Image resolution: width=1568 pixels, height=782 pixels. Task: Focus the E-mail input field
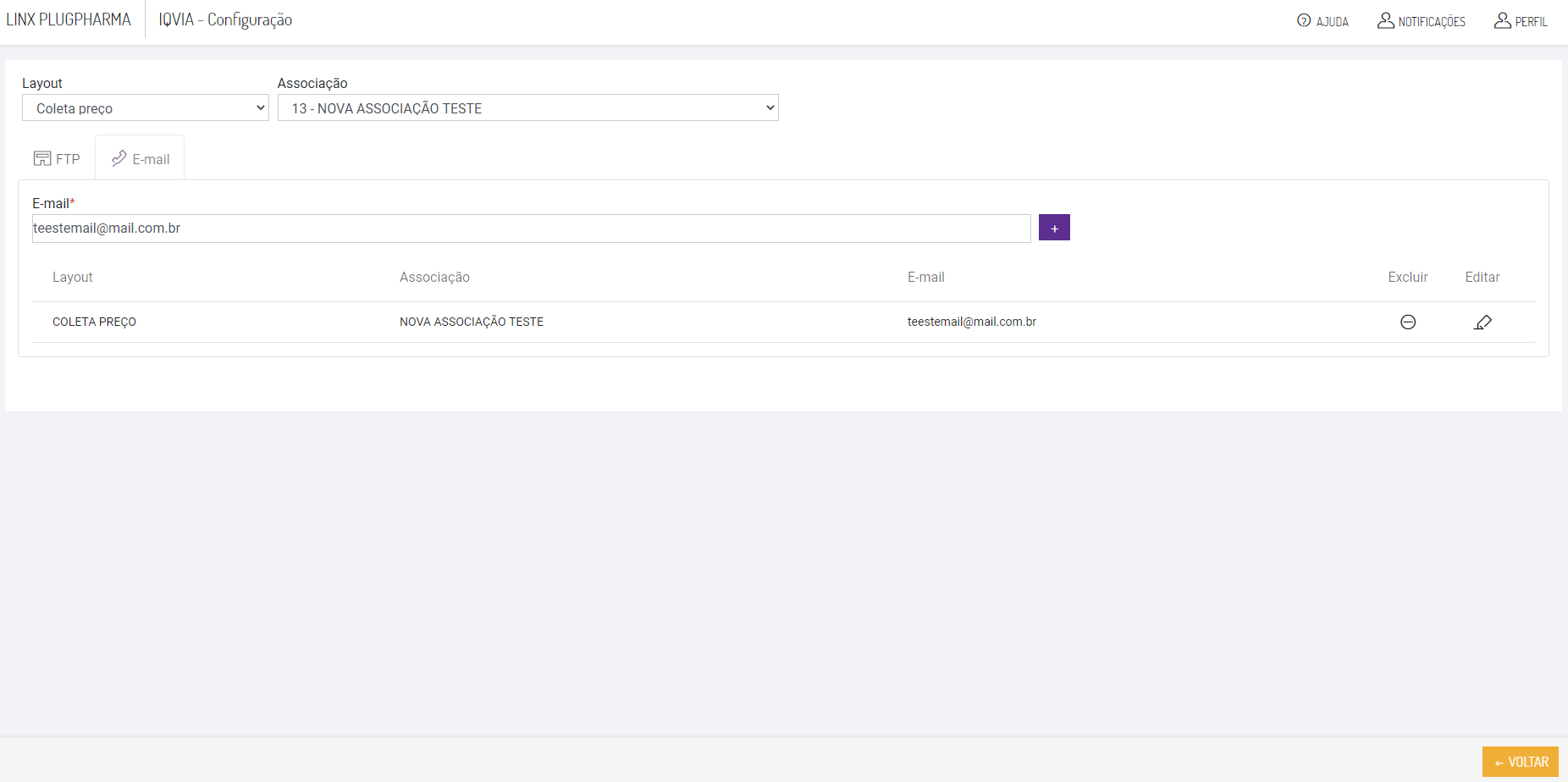[x=531, y=229]
